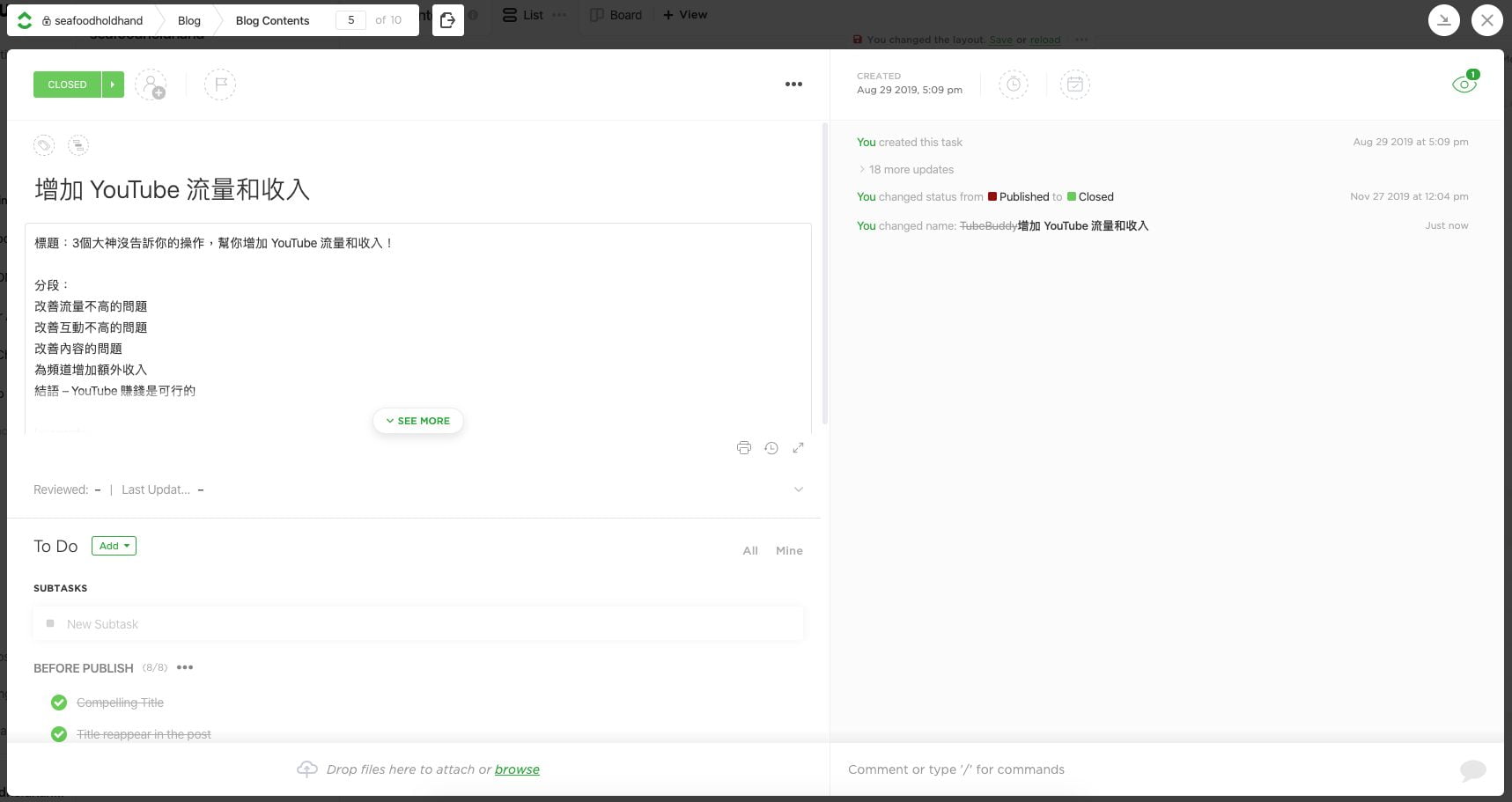
Task: View description history icon
Action: [x=771, y=448]
